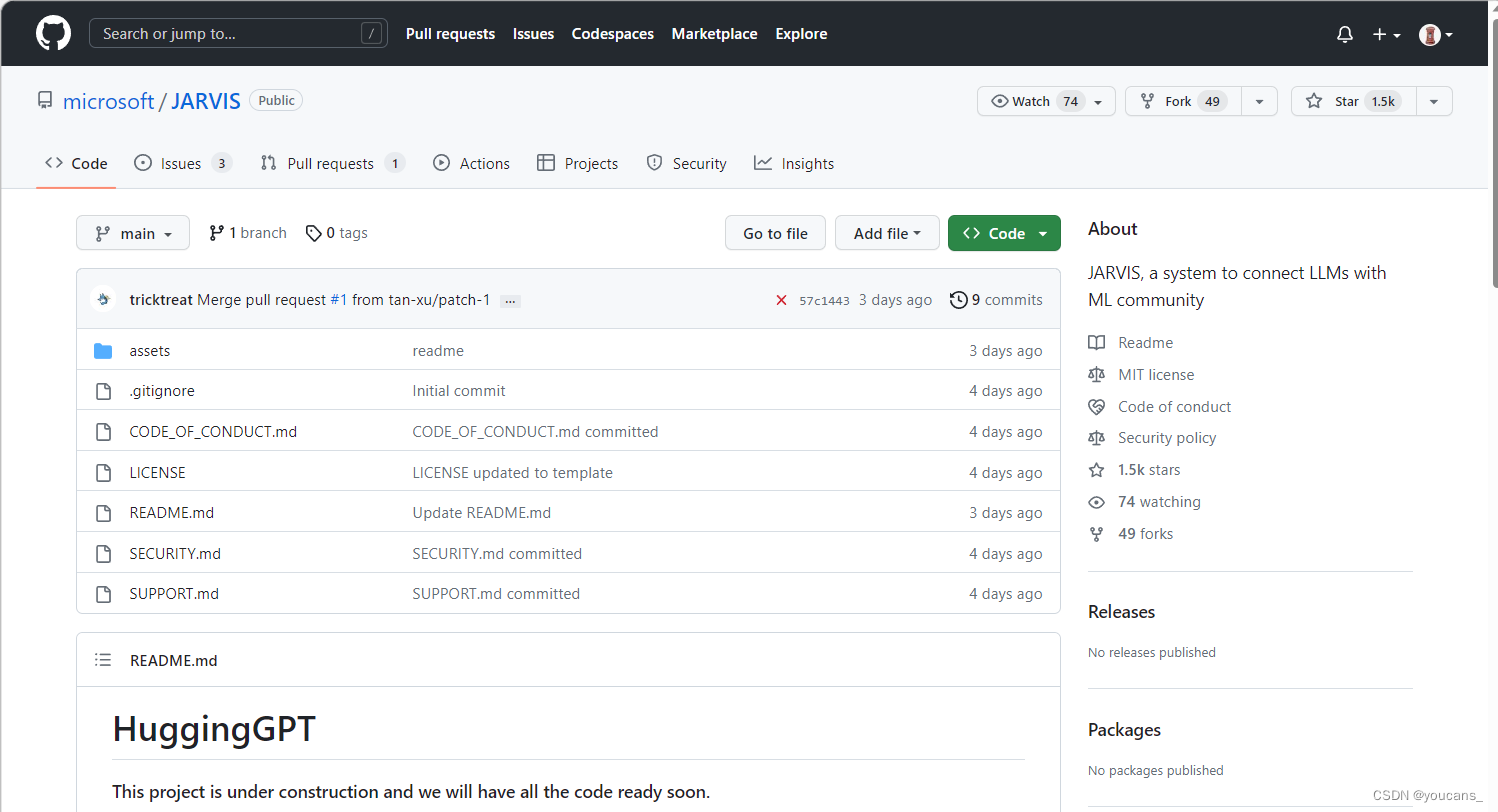
Task: Open 'Update README.md' commit message
Action: click(482, 513)
